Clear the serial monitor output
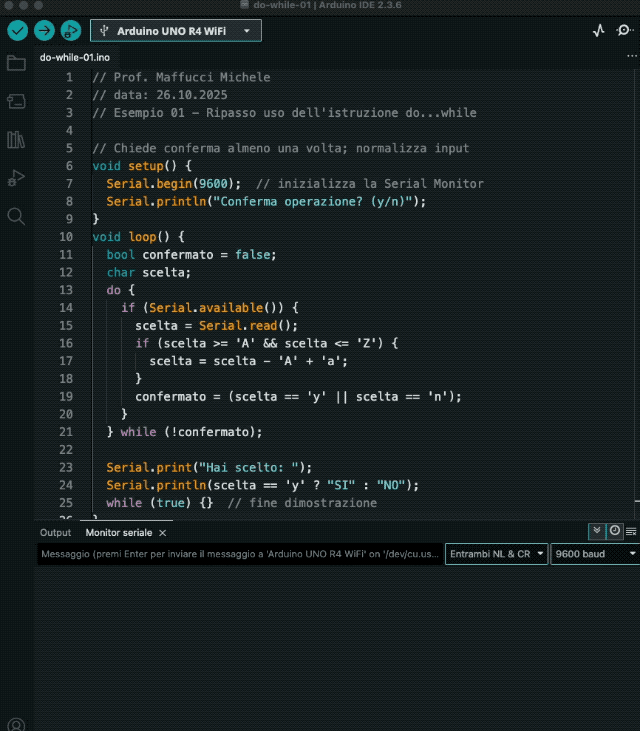This screenshot has height=731, width=640. coord(631,532)
